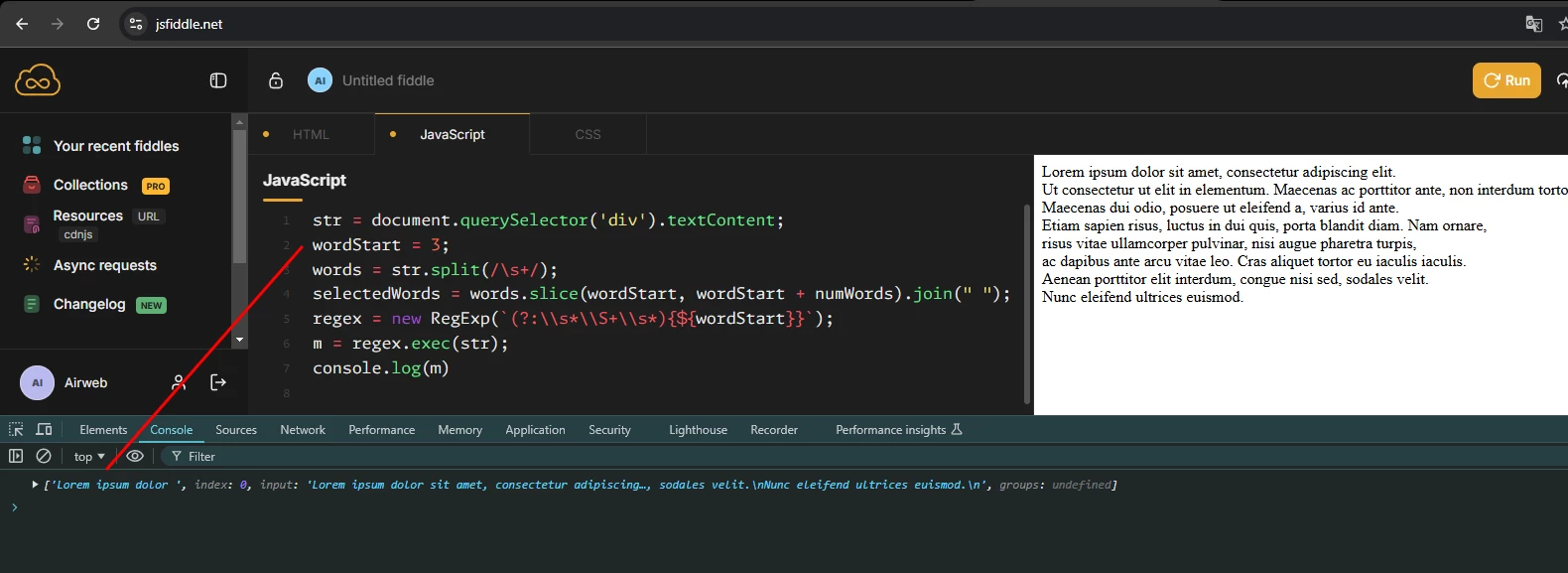The image size is (1568, 573).
Task: Click the DevTools inspect element icon
Action: (16, 429)
